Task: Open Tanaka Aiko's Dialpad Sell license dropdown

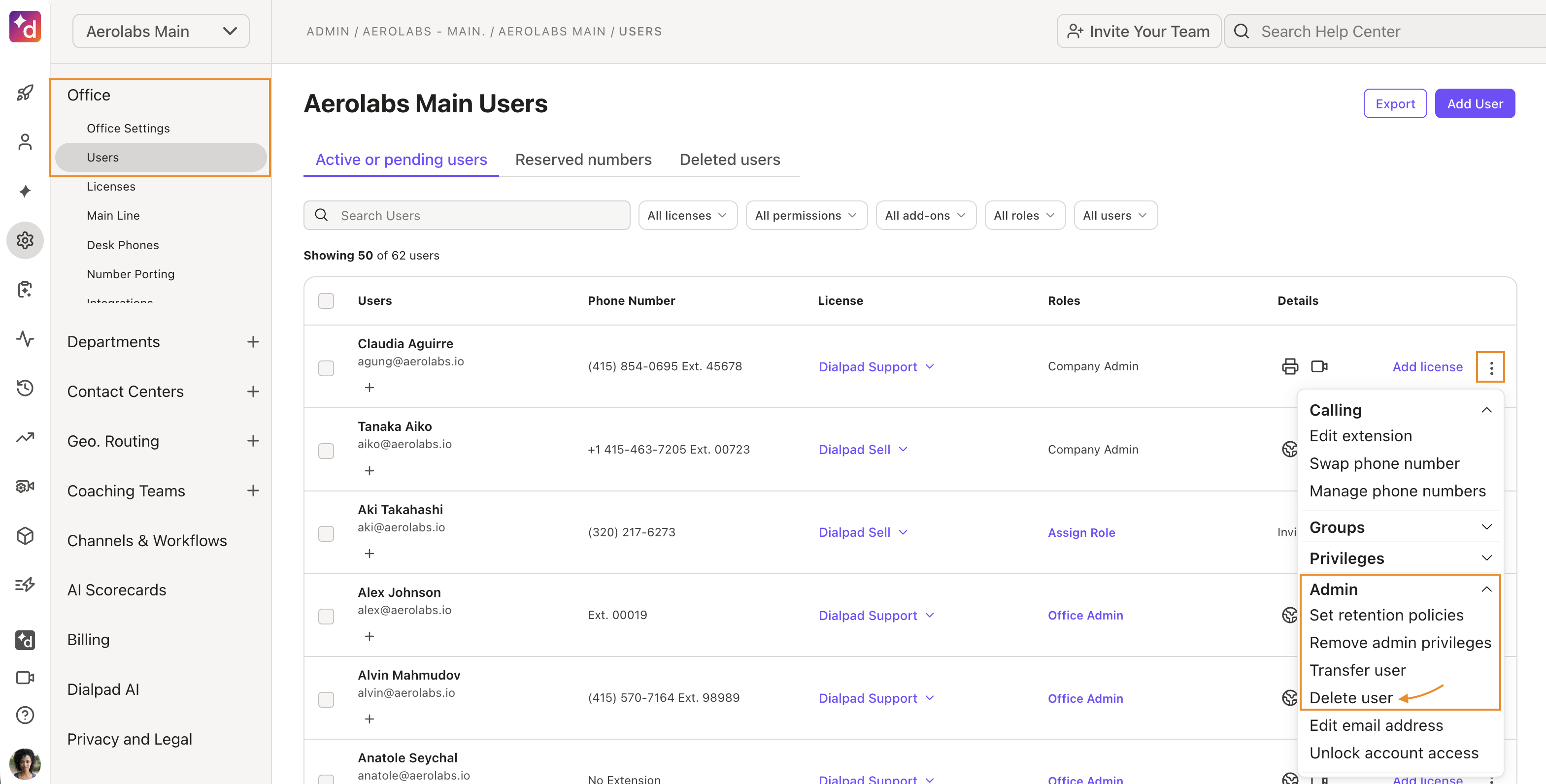Action: coord(864,449)
